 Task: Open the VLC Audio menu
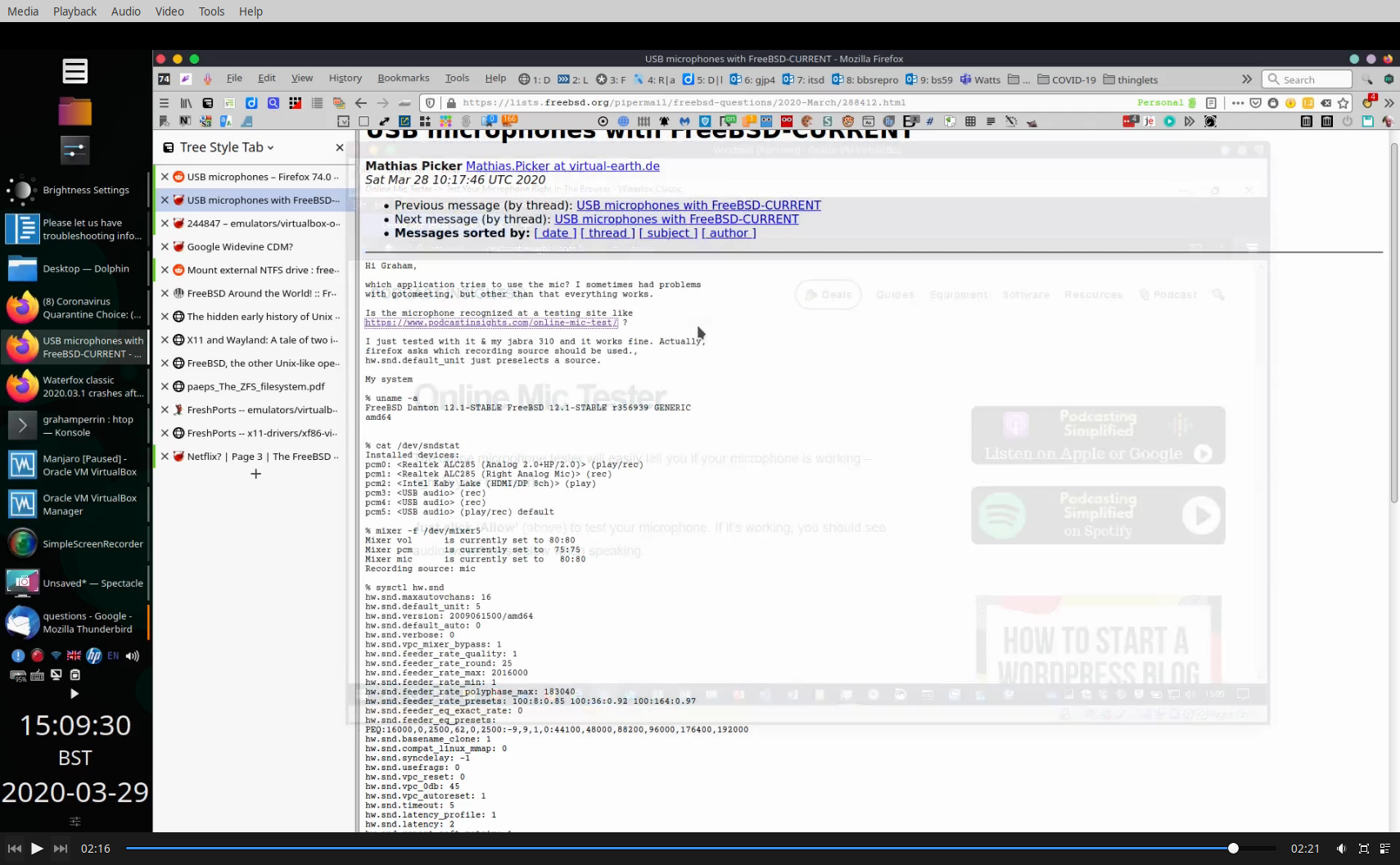[x=126, y=11]
